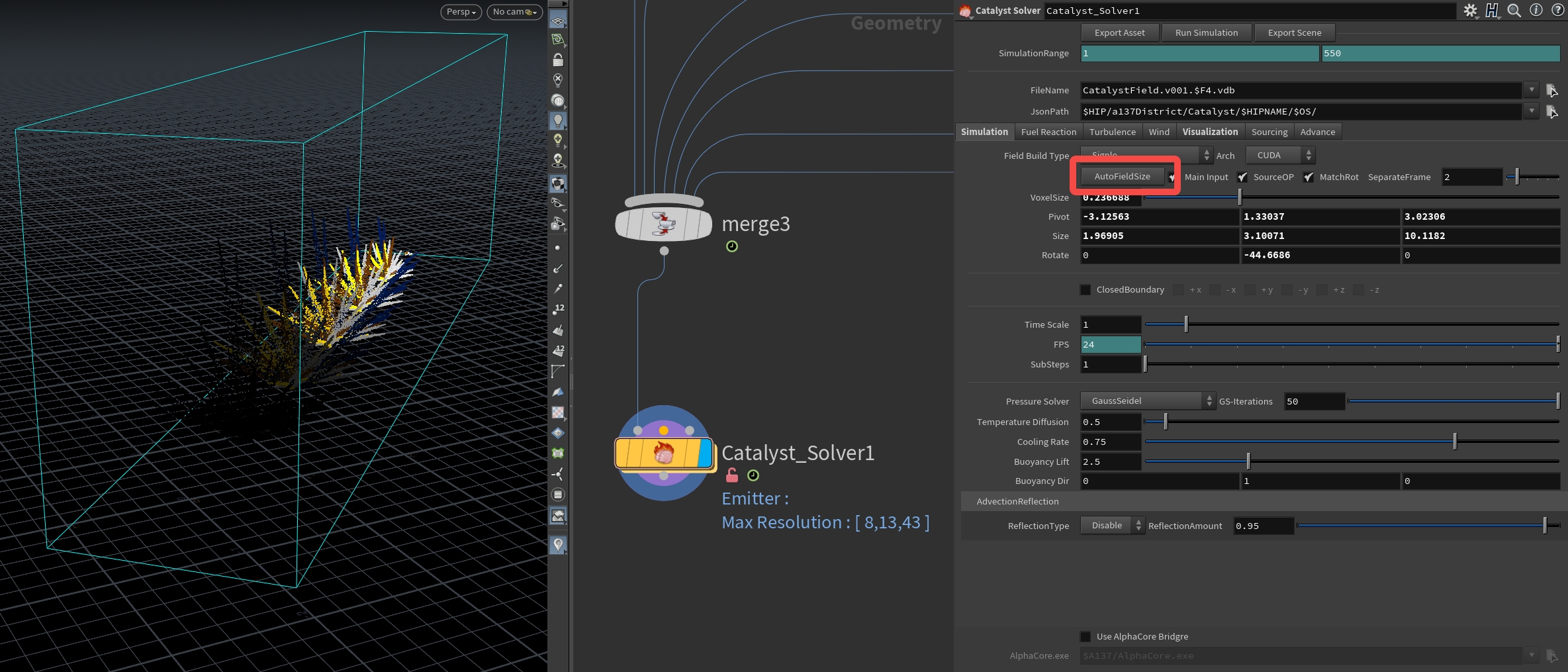Open the FileName file chooser icon

tap(1551, 91)
